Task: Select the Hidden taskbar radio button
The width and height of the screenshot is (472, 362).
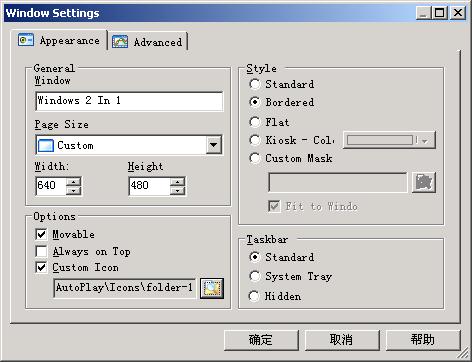Action: tap(255, 296)
